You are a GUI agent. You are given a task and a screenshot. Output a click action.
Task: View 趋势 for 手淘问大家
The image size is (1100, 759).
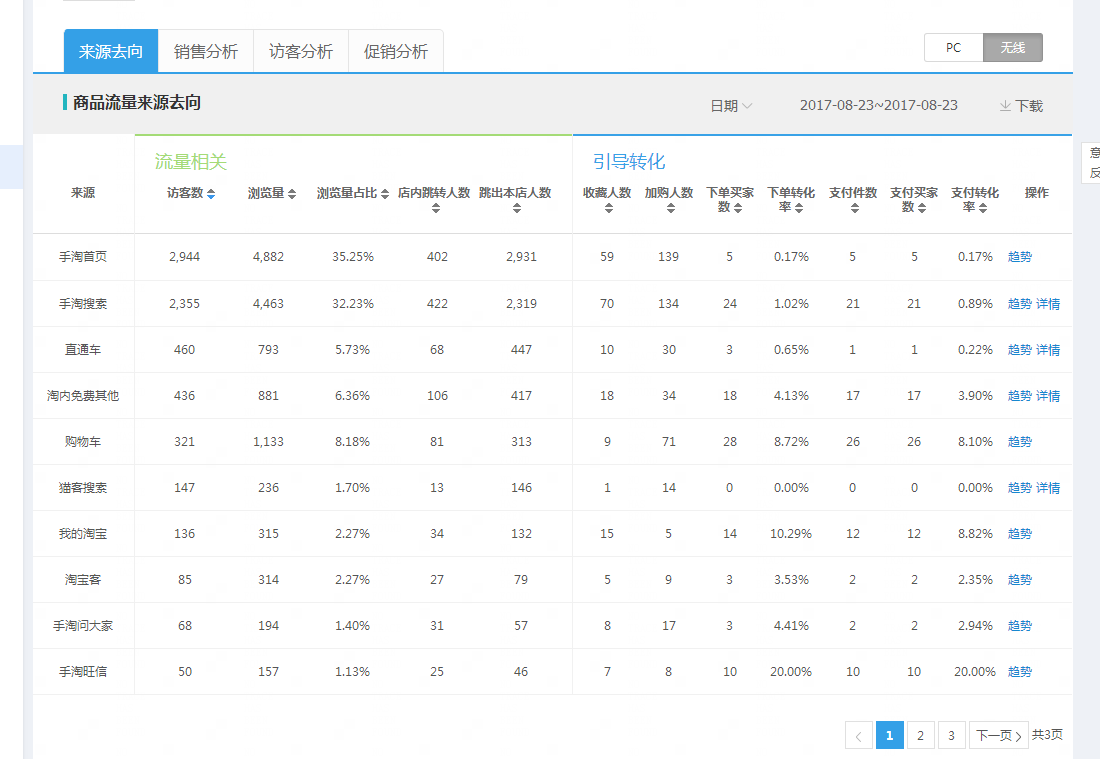click(1019, 626)
